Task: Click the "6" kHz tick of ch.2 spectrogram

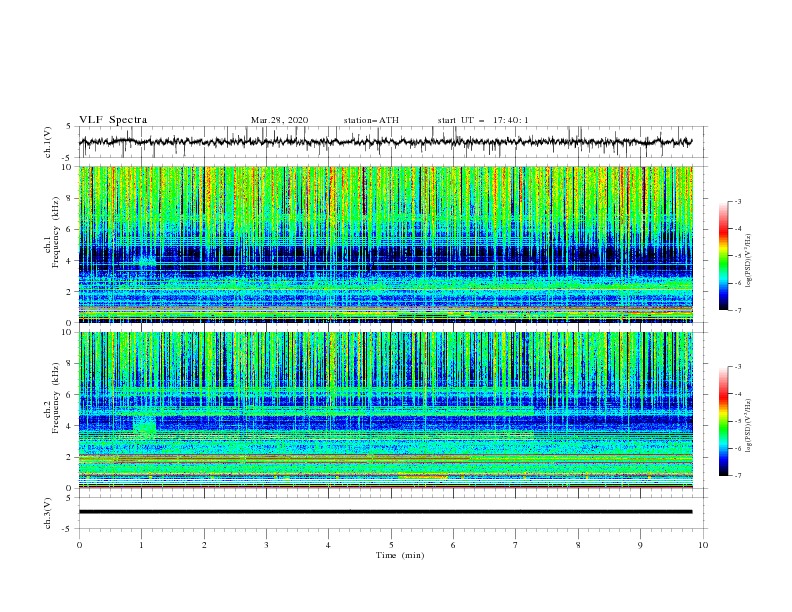Action: click(x=70, y=395)
